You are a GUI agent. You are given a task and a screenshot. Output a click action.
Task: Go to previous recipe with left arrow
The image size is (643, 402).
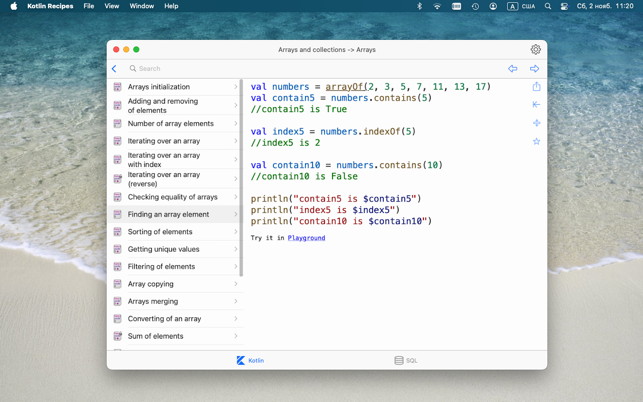click(513, 69)
